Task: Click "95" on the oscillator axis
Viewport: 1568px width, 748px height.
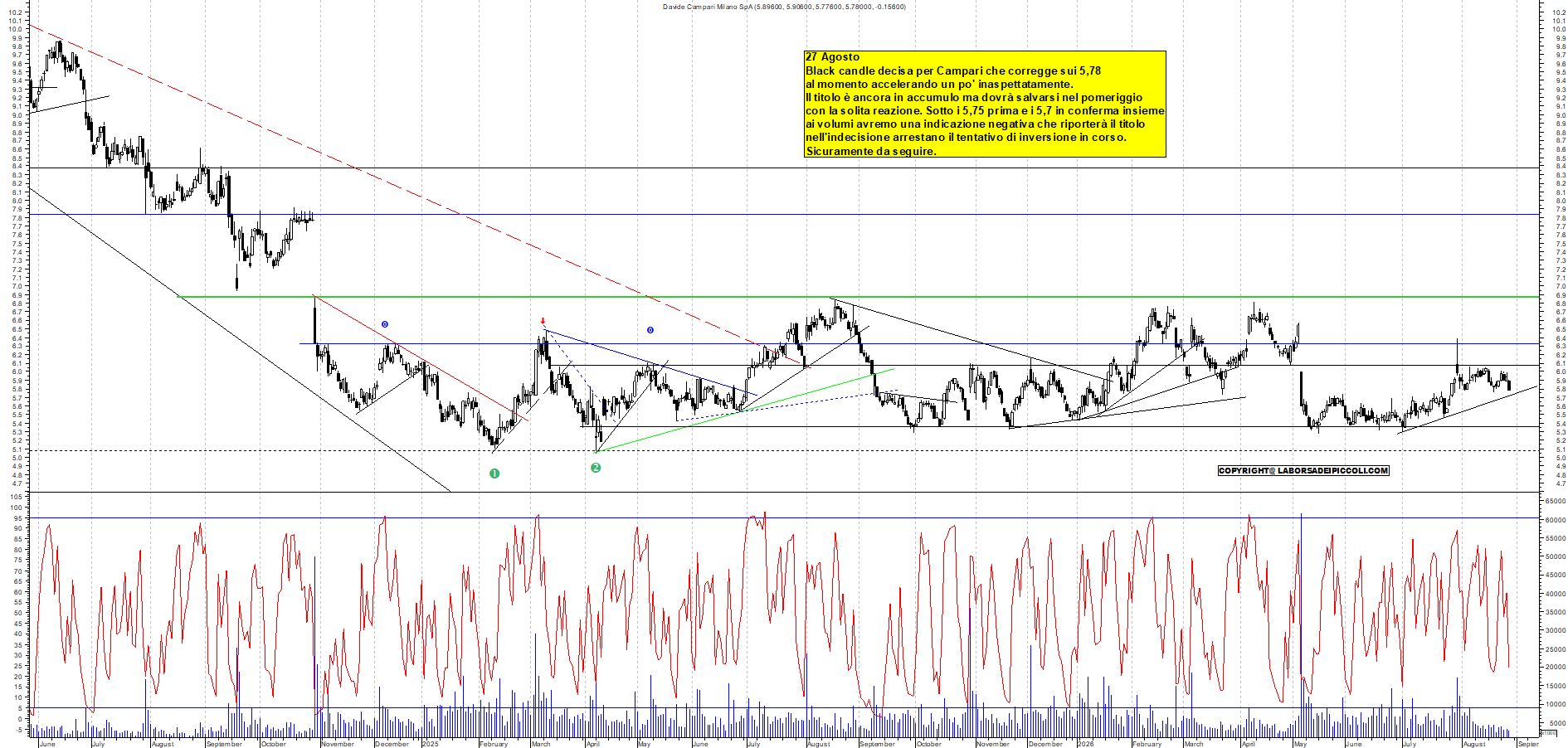Action: click(17, 518)
